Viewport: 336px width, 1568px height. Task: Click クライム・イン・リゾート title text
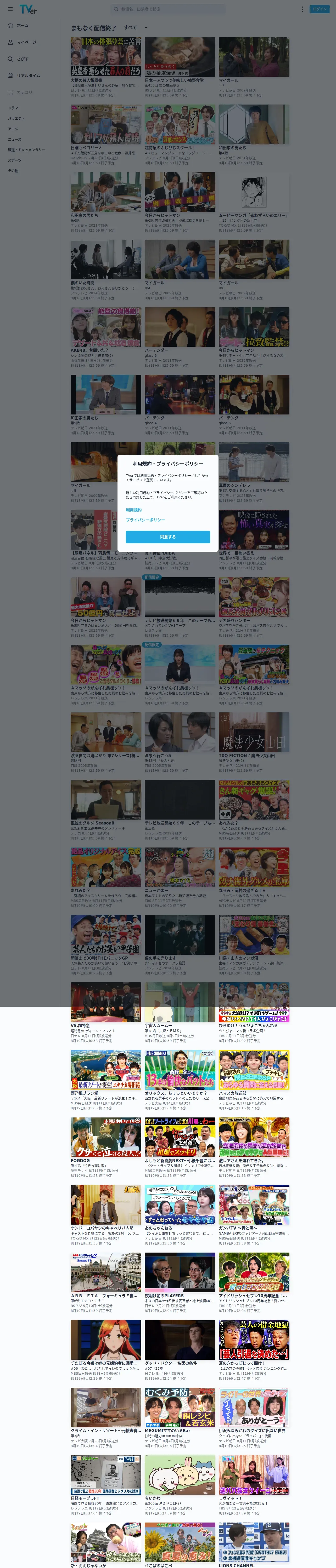tap(105, 1431)
